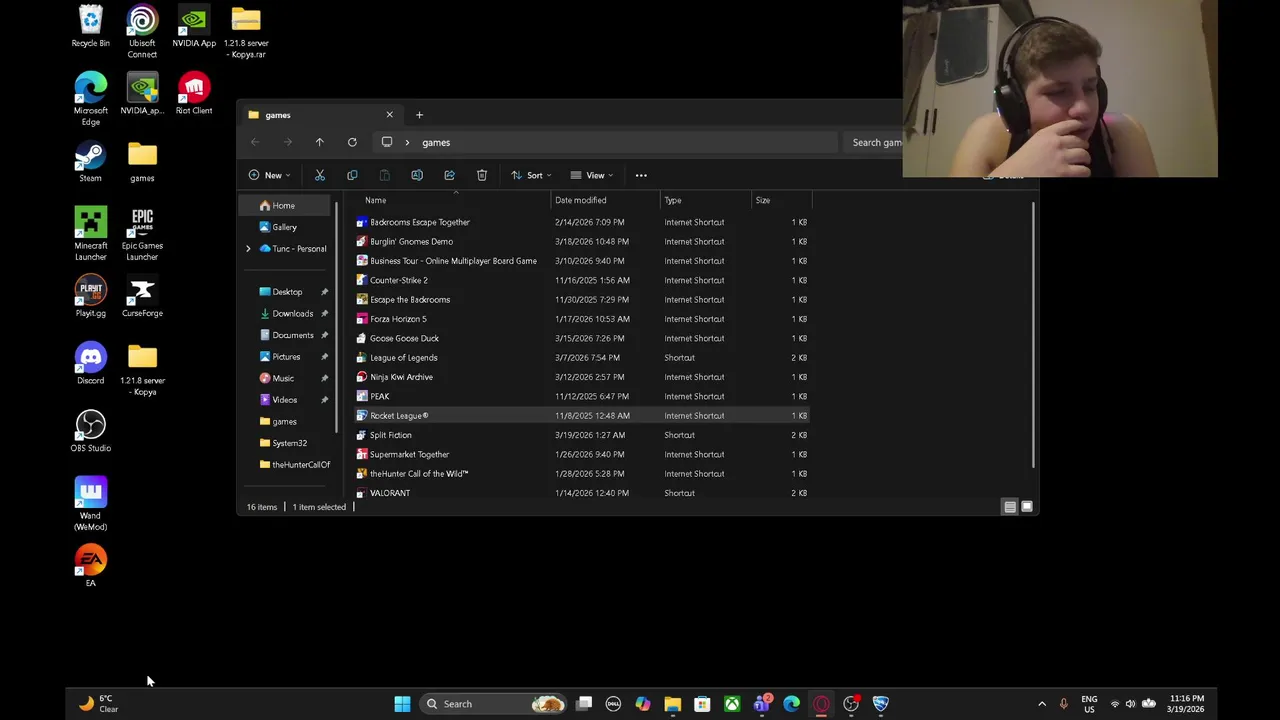Switch to large thumbnails view button

[x=1027, y=507]
